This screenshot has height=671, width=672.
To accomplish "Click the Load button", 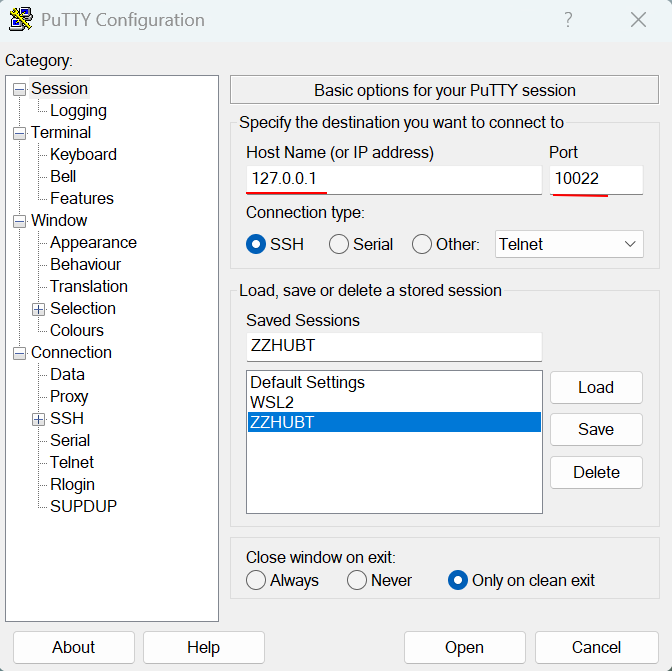I will [596, 387].
